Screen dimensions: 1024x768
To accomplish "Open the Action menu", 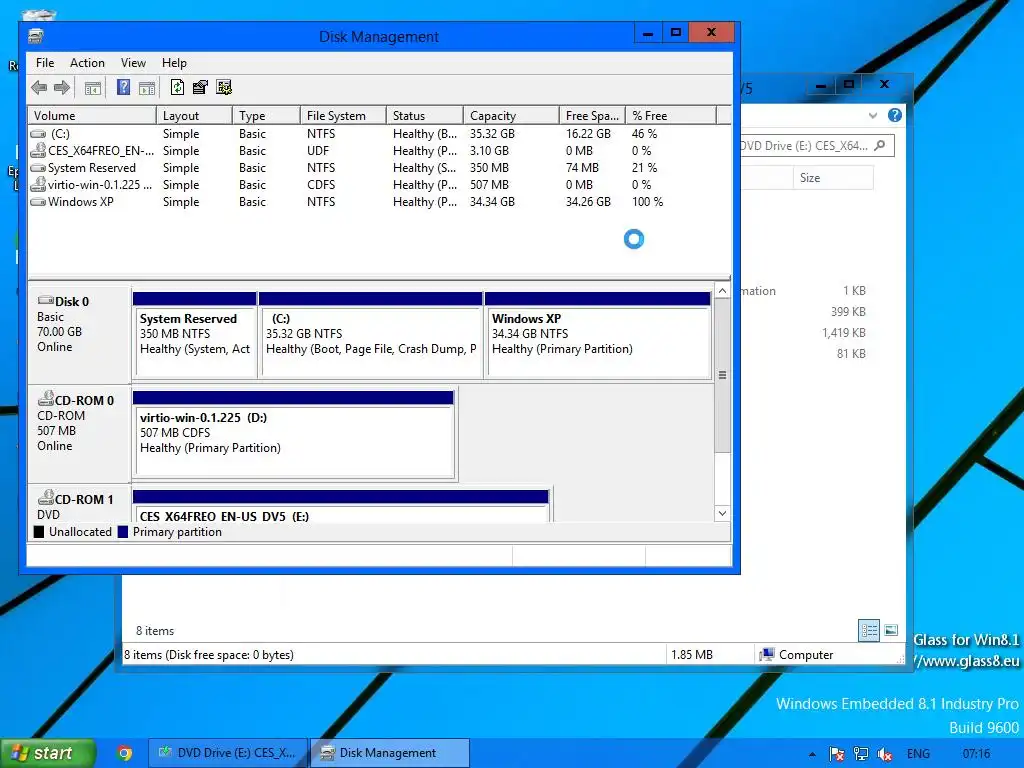I will 88,63.
